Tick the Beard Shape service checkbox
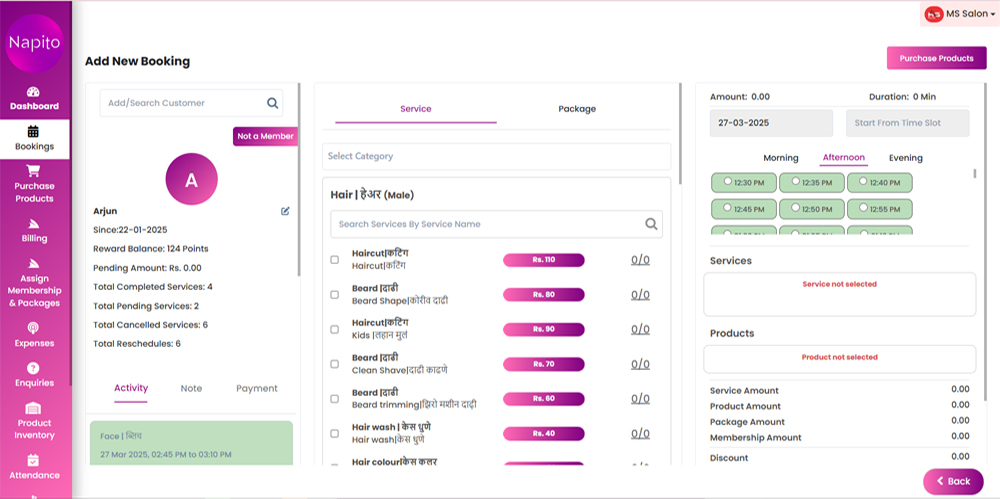This screenshot has width=1000, height=499. point(335,295)
